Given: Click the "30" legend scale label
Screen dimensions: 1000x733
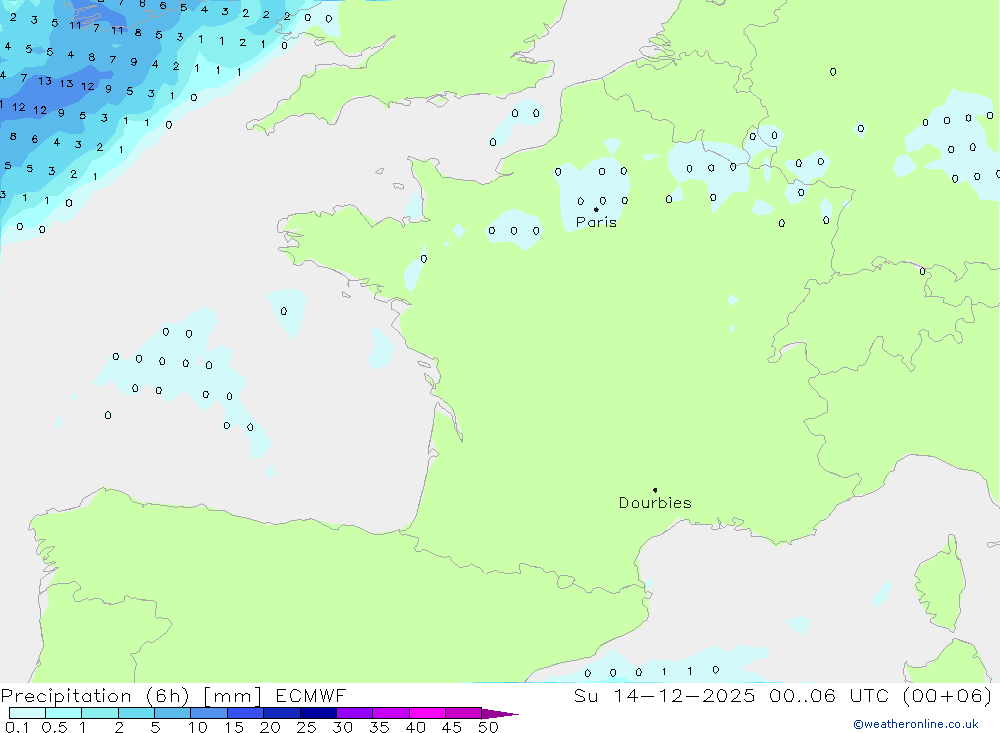Looking at the screenshot, I should coord(342,727).
